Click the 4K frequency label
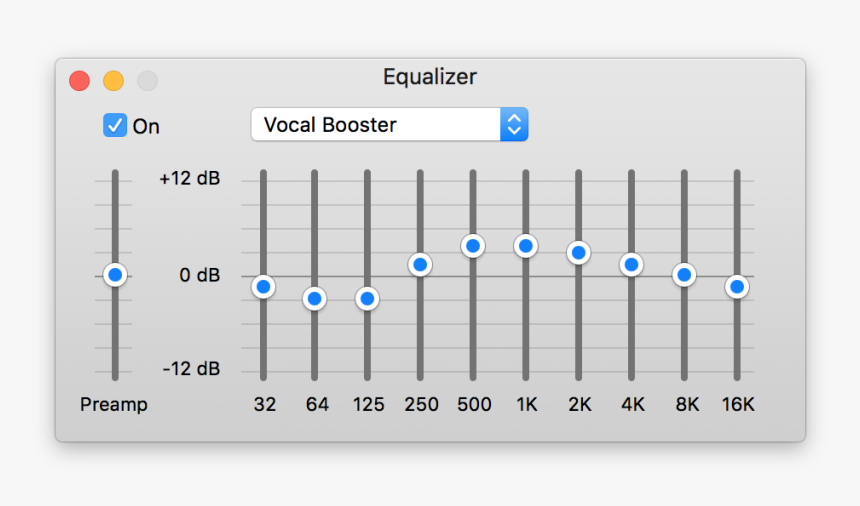Viewport: 860px width, 506px height. tap(633, 405)
